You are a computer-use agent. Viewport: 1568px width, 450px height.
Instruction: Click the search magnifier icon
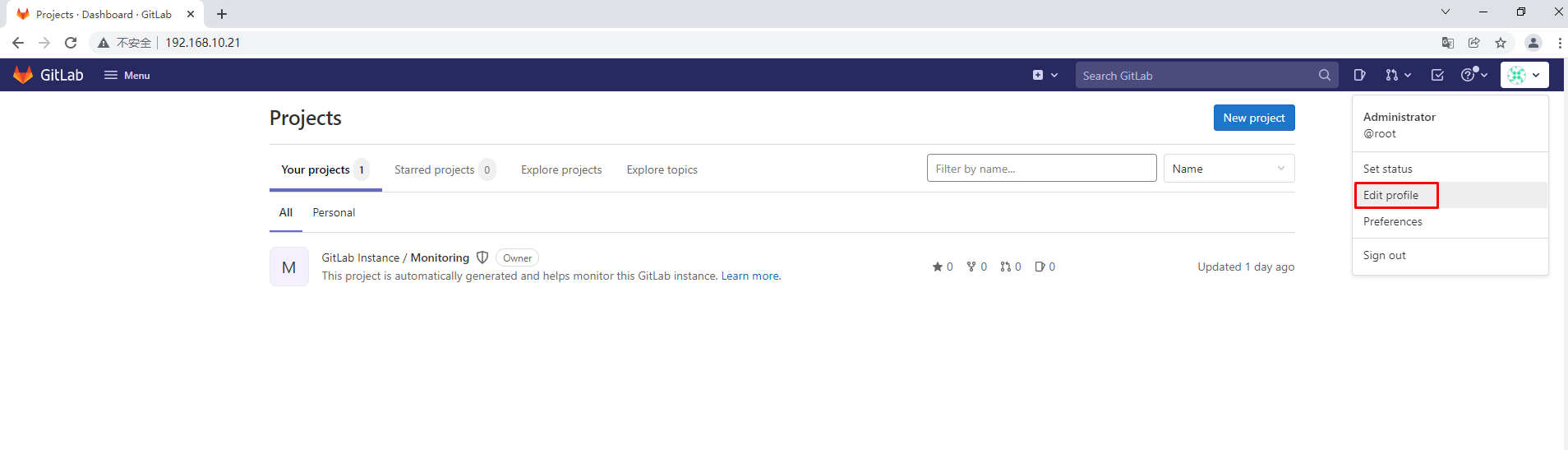pyautogui.click(x=1324, y=75)
